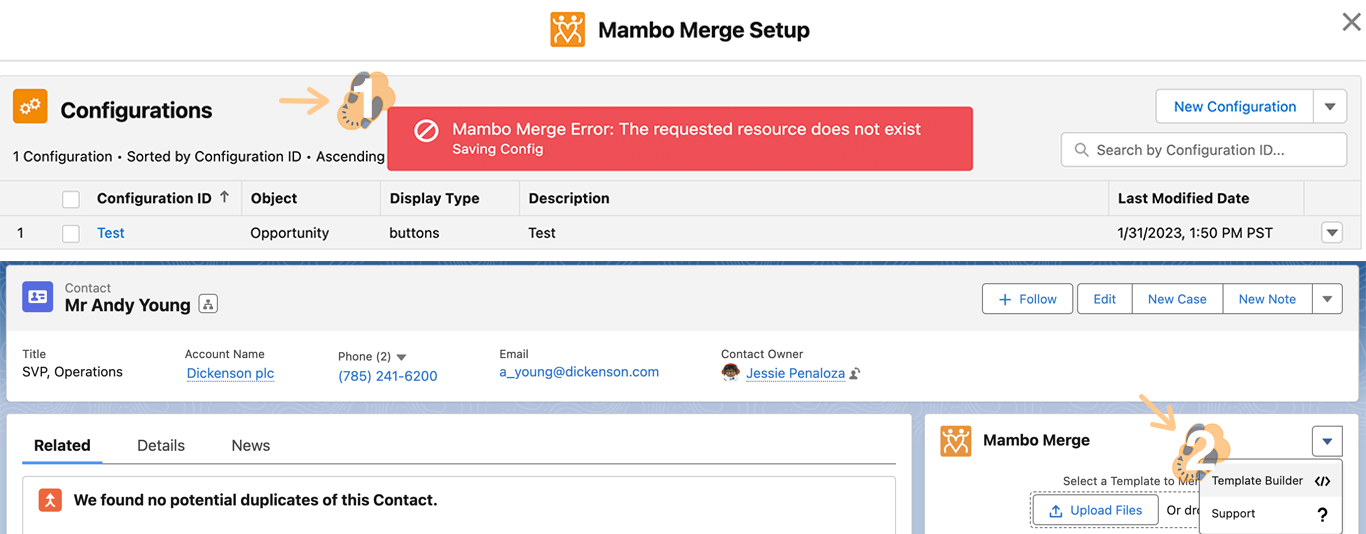Expand the New Configuration dropdown arrow
This screenshot has height=534, width=1366.
[x=1329, y=107]
